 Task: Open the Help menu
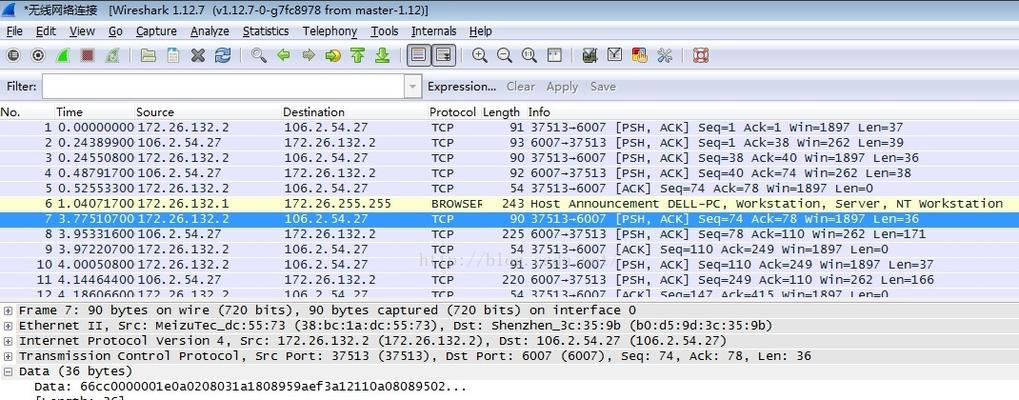[480, 31]
